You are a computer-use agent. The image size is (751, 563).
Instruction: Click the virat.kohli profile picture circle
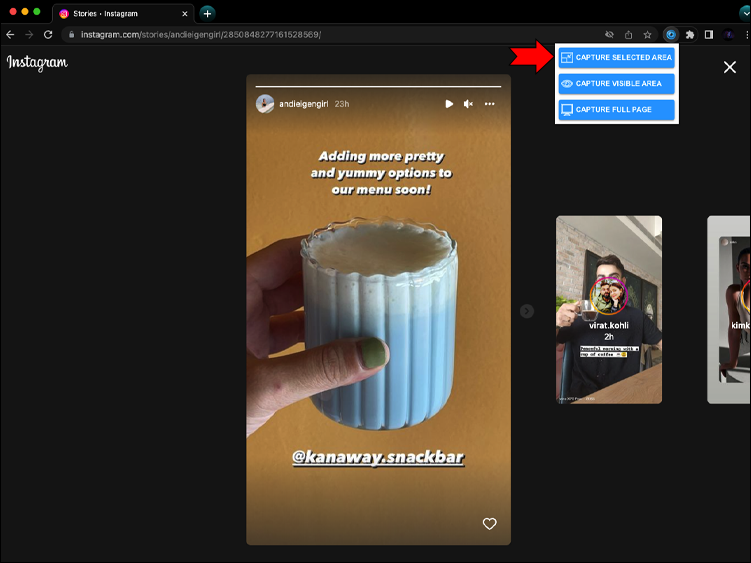coord(608,296)
